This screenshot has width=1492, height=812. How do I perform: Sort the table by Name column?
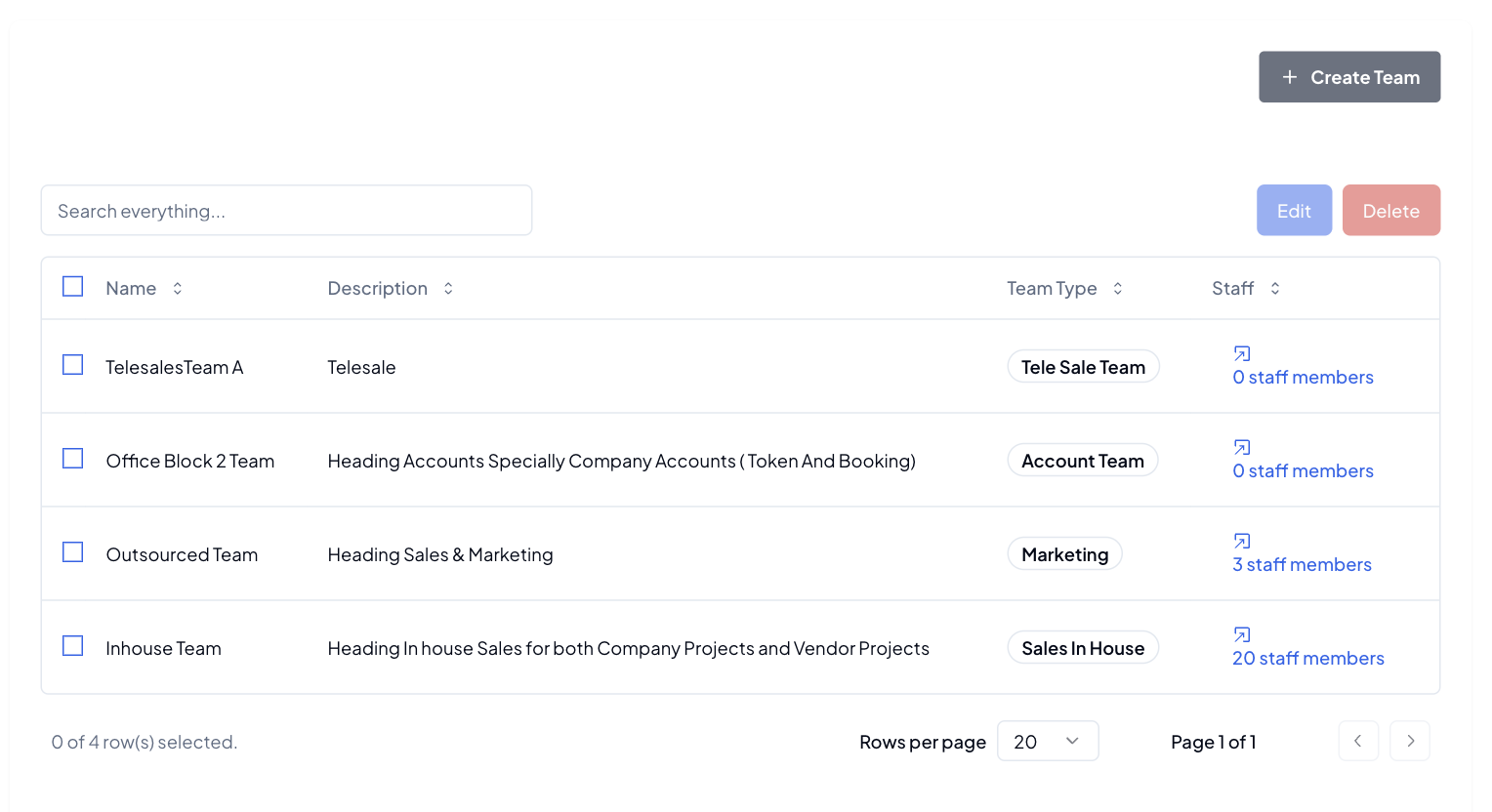coord(177,289)
